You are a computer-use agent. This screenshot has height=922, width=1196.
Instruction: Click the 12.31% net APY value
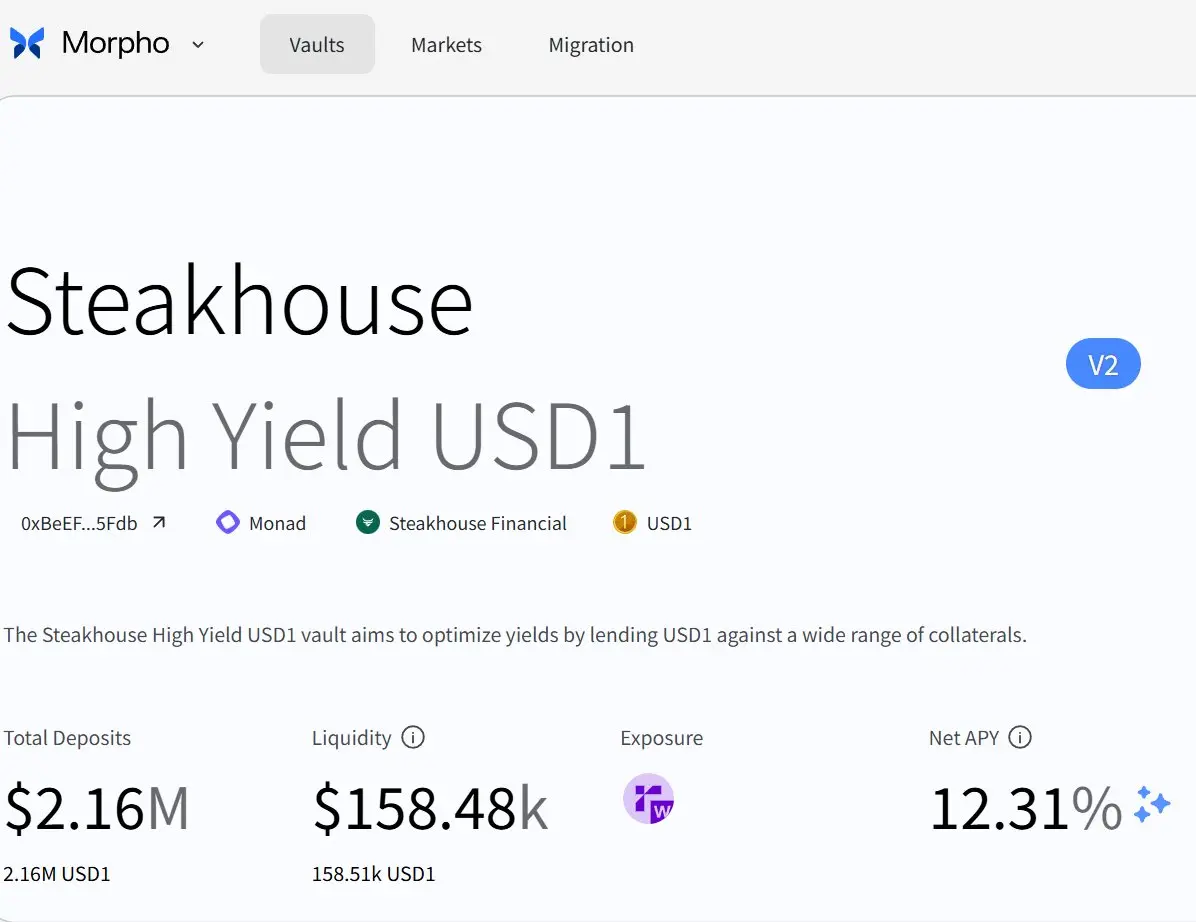coord(1026,808)
